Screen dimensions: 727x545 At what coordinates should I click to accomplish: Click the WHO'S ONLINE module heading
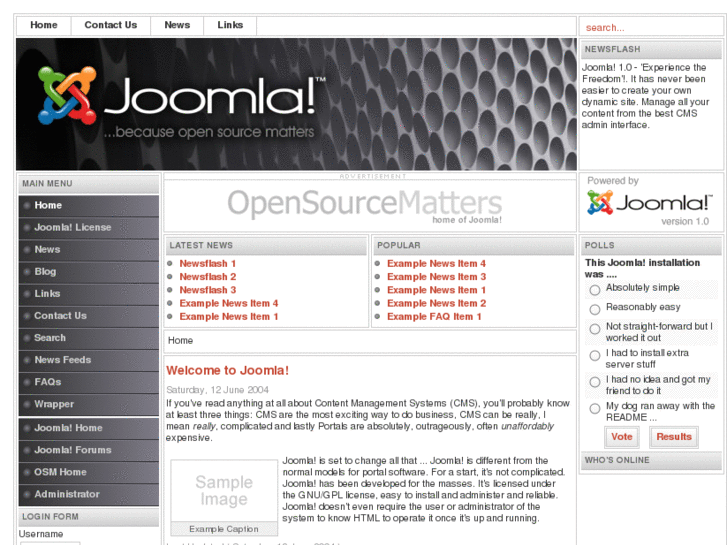point(617,460)
